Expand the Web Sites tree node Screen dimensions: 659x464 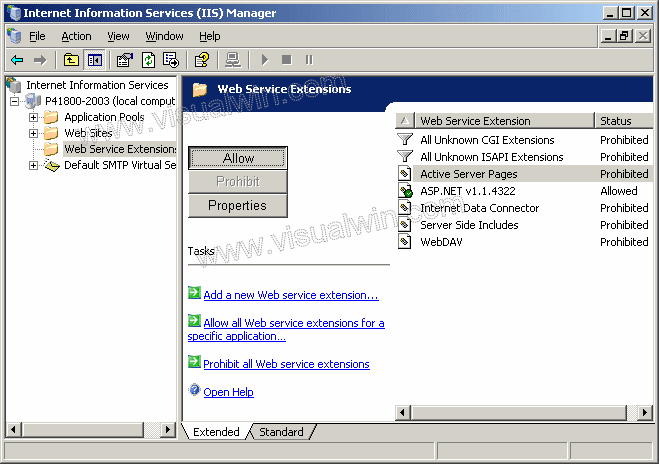33,133
